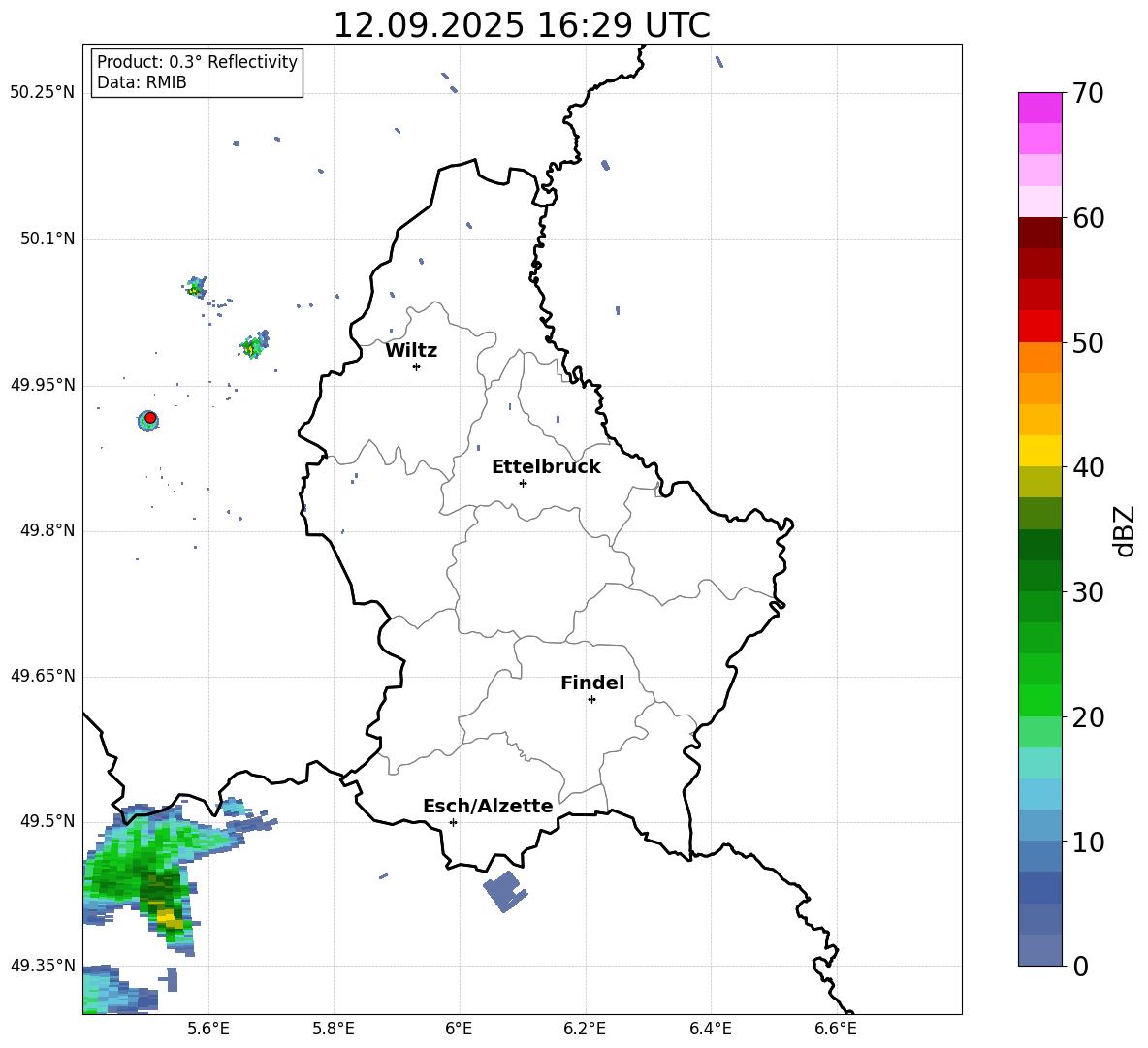Image resolution: width=1148 pixels, height=1048 pixels.
Task: Click the blue echo patch south of Esch/Alzette
Action: click(x=505, y=891)
